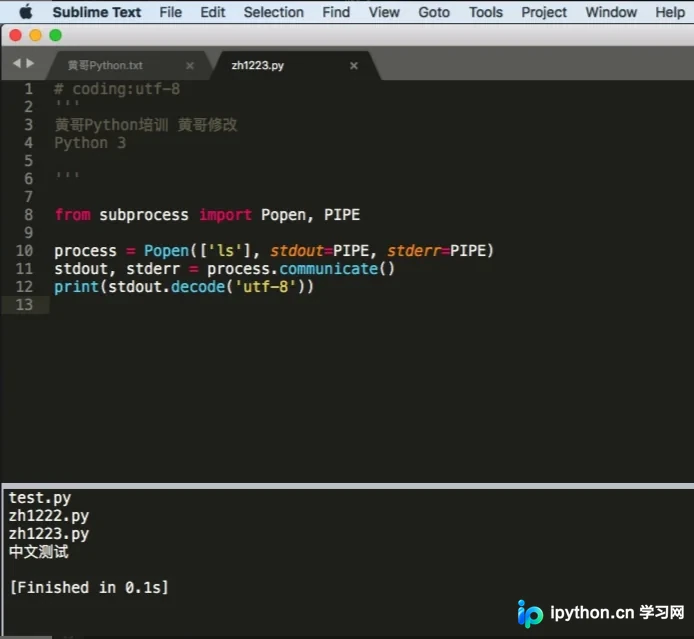Image resolution: width=694 pixels, height=639 pixels.
Task: Minimize window with yellow button
Action: tap(35, 35)
